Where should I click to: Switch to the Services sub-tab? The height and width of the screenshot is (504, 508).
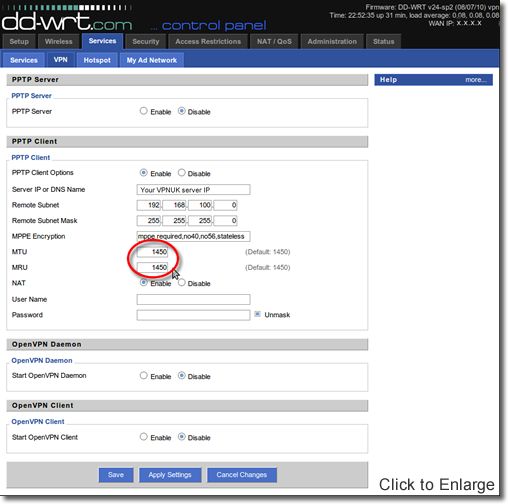24,60
